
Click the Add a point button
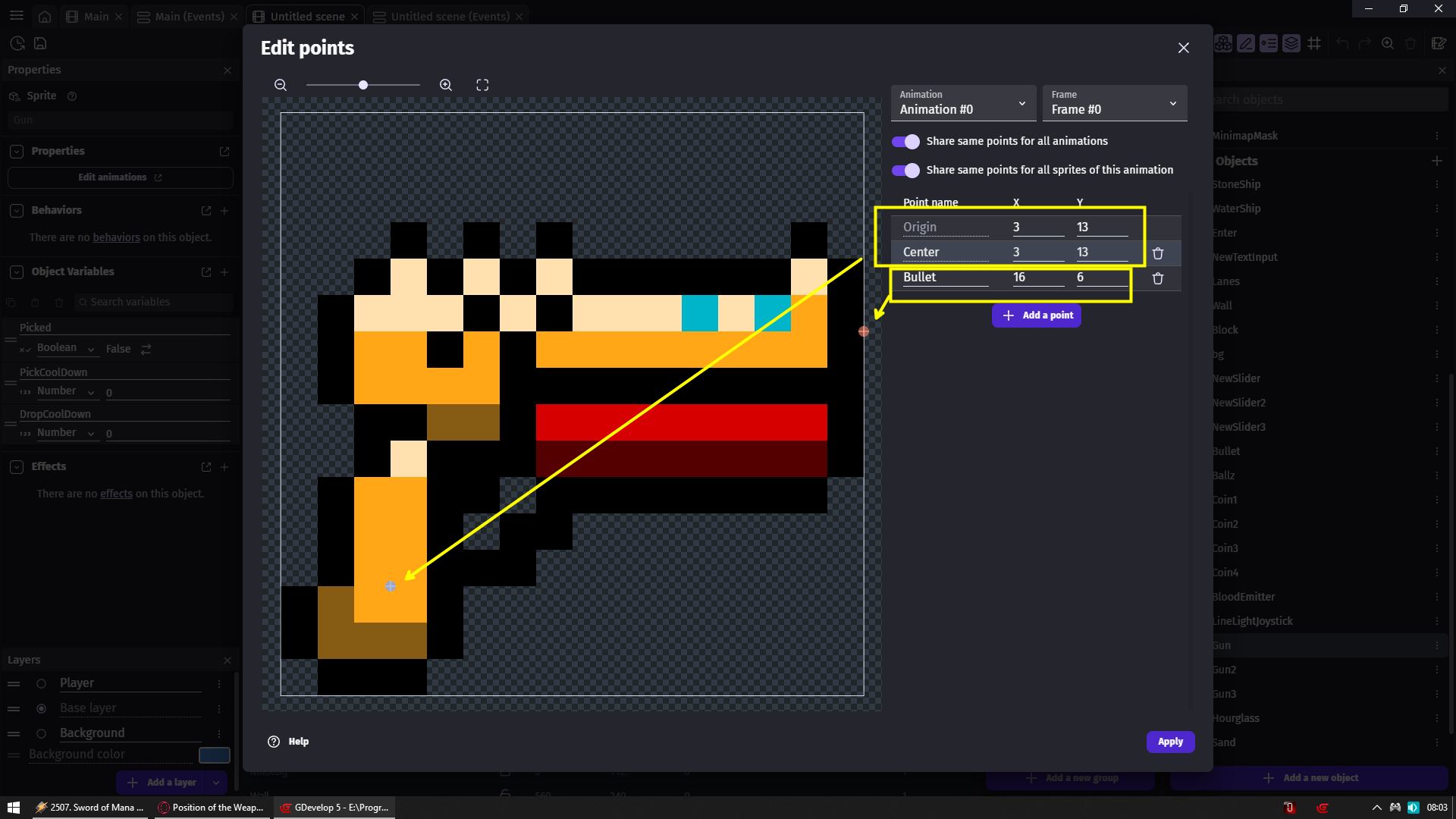[x=1037, y=315]
